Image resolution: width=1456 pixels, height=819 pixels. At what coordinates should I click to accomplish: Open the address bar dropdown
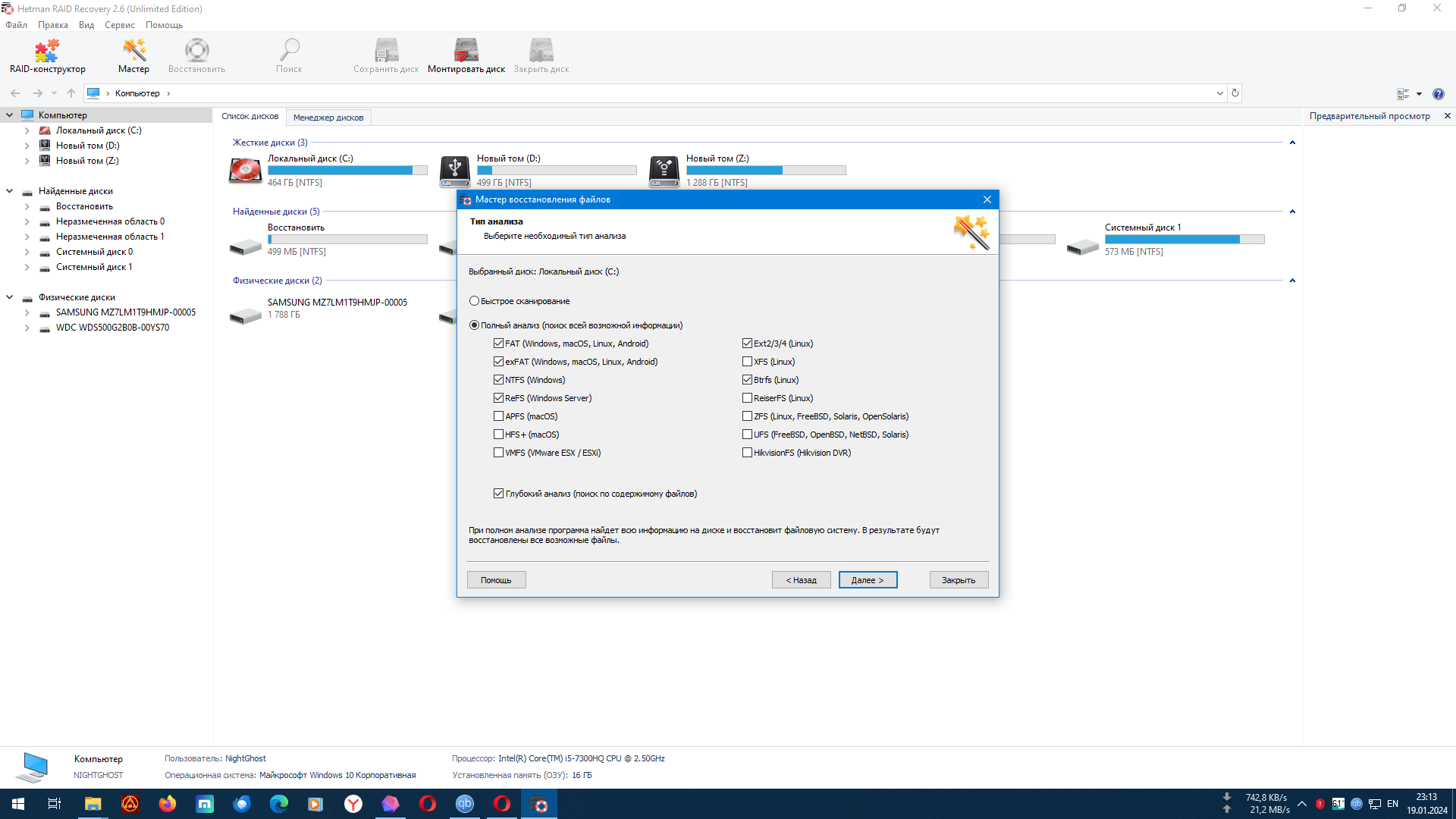coord(1219,93)
